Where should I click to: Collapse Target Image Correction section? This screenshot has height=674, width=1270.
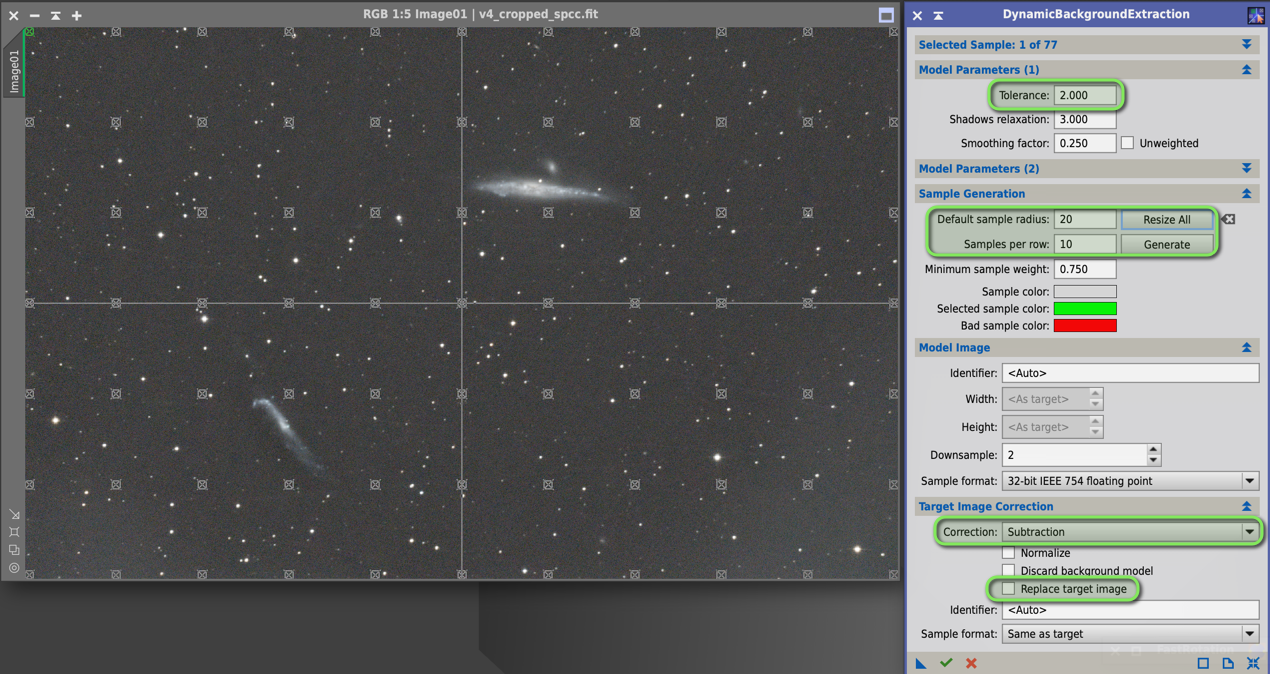(1246, 507)
